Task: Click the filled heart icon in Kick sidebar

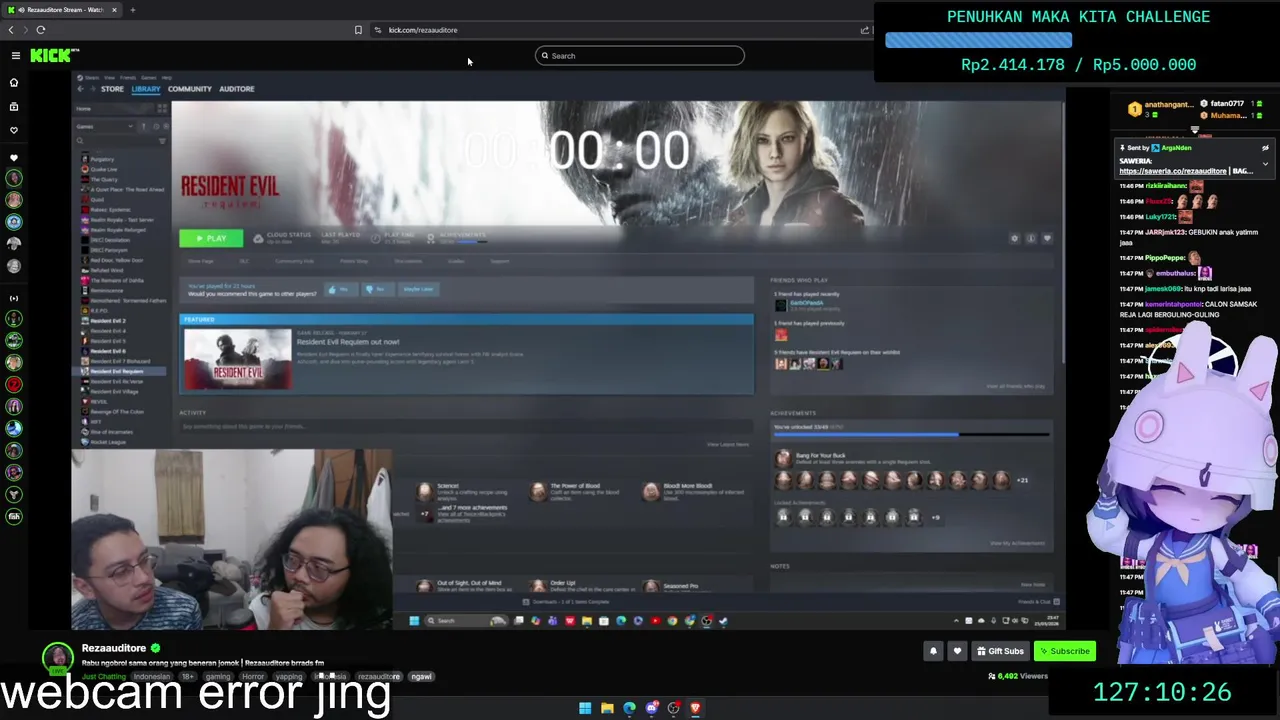Action: [x=14, y=158]
